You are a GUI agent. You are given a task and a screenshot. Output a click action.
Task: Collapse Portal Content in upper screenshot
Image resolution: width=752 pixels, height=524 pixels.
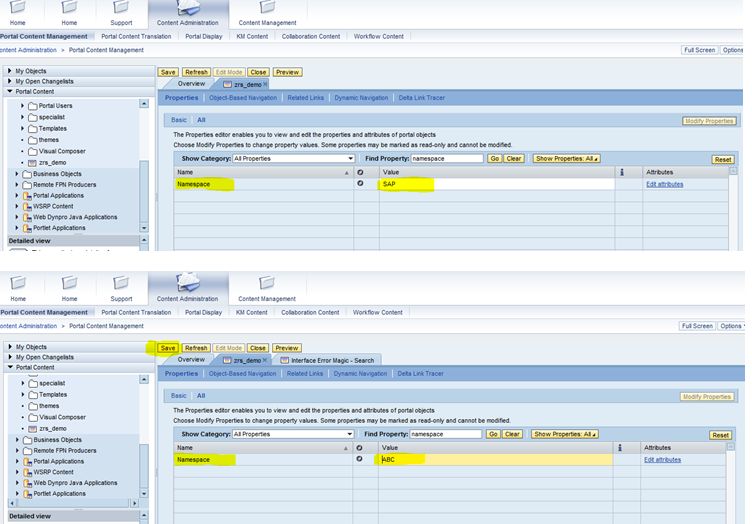[10, 91]
